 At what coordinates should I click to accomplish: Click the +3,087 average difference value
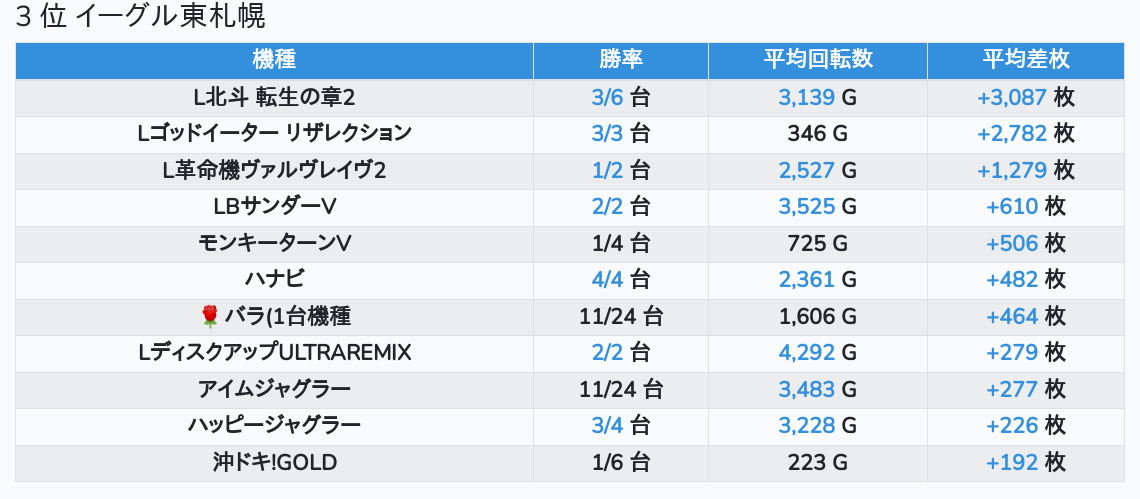tap(1012, 97)
